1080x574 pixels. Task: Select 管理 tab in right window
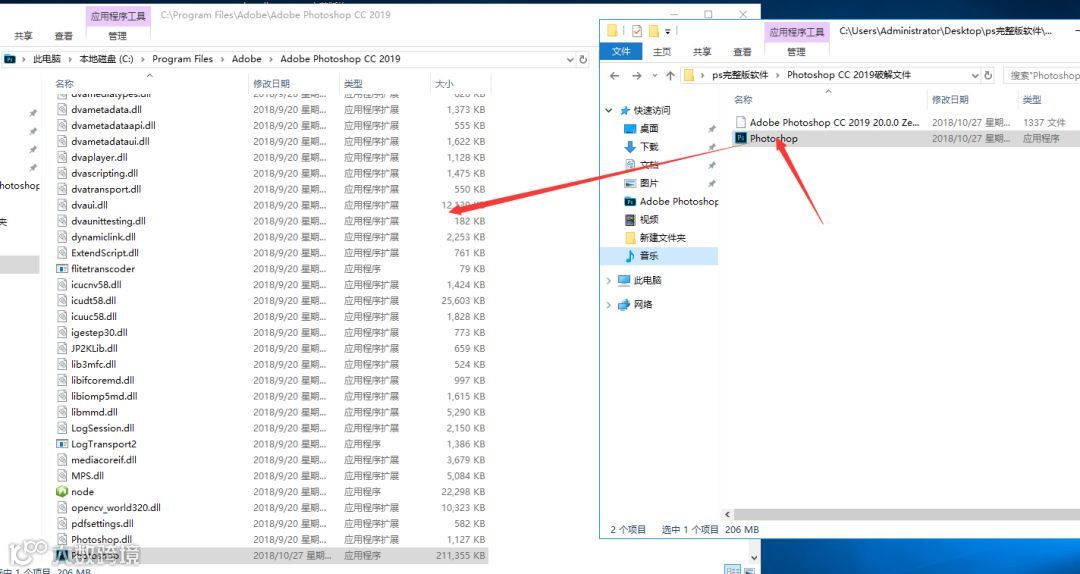coord(796,52)
